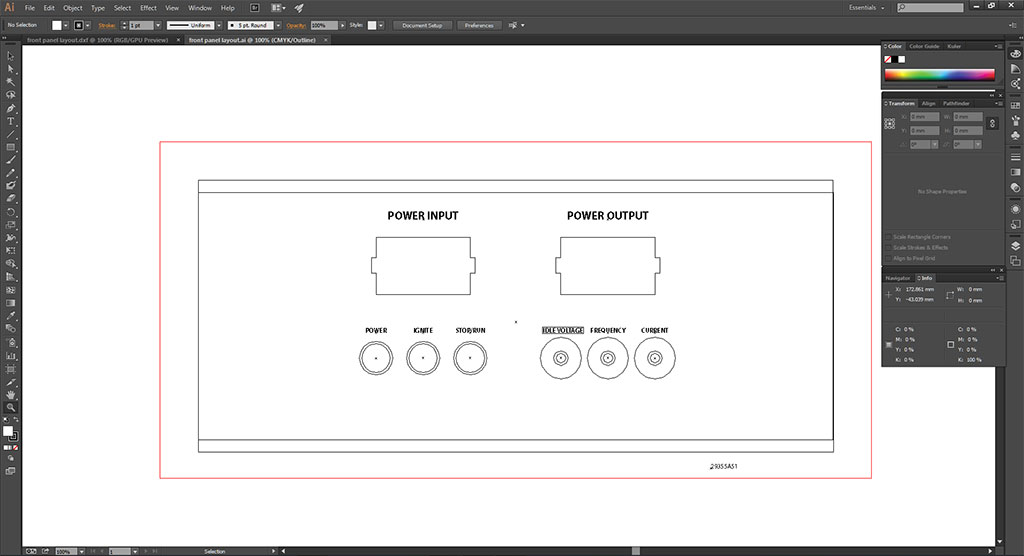Screen dimensions: 1024x556
Task: Select the Column Graph tool
Action: click(10, 355)
